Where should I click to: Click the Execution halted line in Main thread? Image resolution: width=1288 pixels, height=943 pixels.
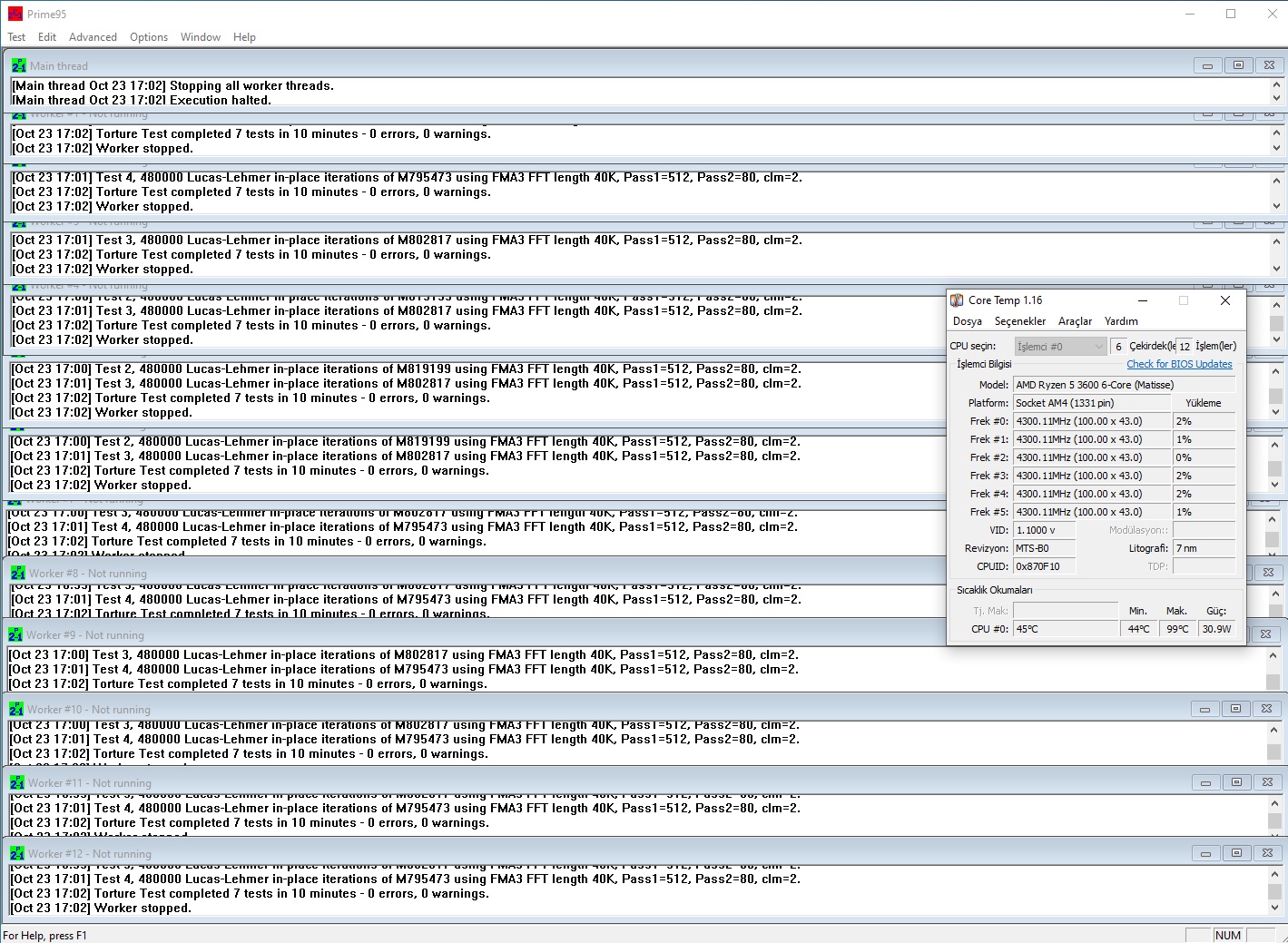tap(142, 101)
